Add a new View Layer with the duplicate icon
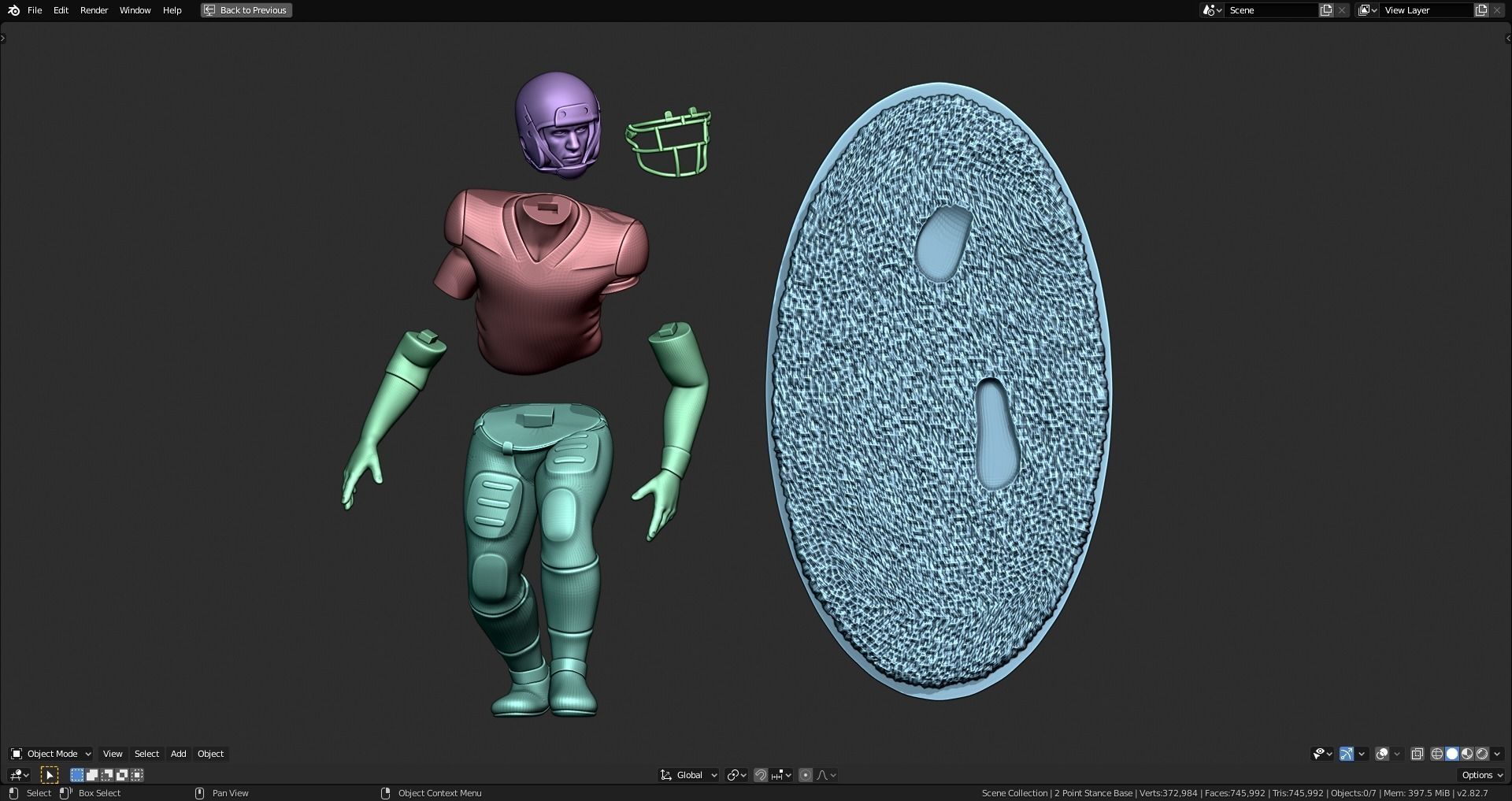Image resolution: width=1512 pixels, height=801 pixels. pos(1481,10)
